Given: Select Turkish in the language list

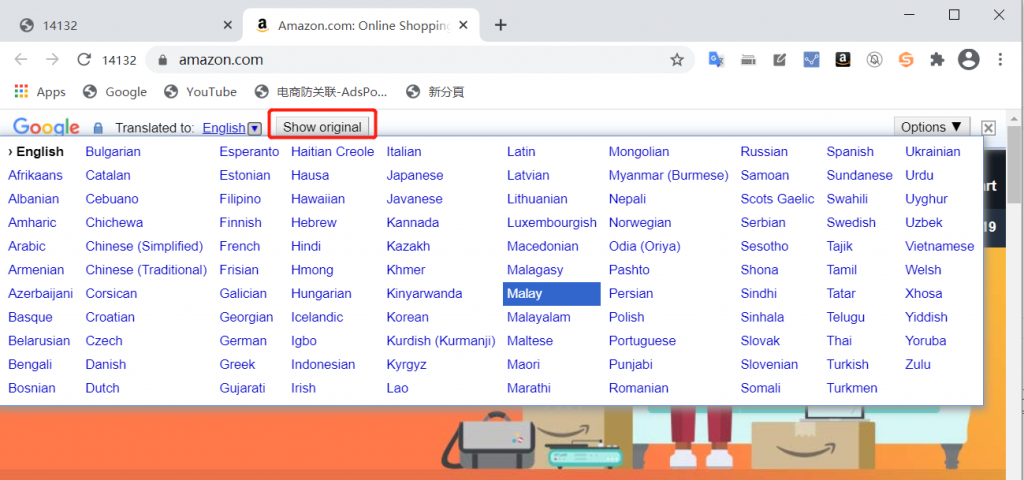Looking at the screenshot, I should (x=847, y=364).
